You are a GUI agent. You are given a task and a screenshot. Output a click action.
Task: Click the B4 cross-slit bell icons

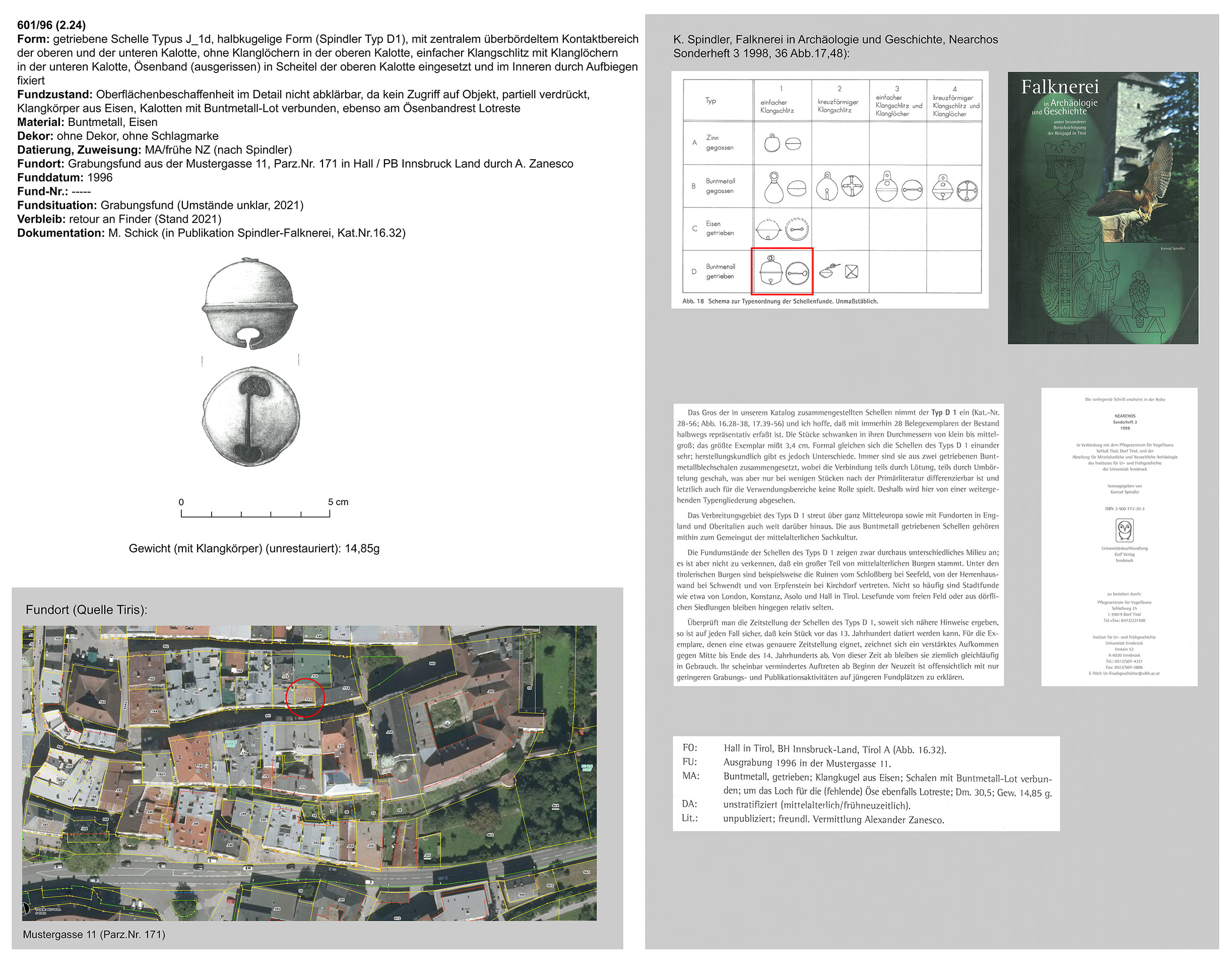[954, 188]
